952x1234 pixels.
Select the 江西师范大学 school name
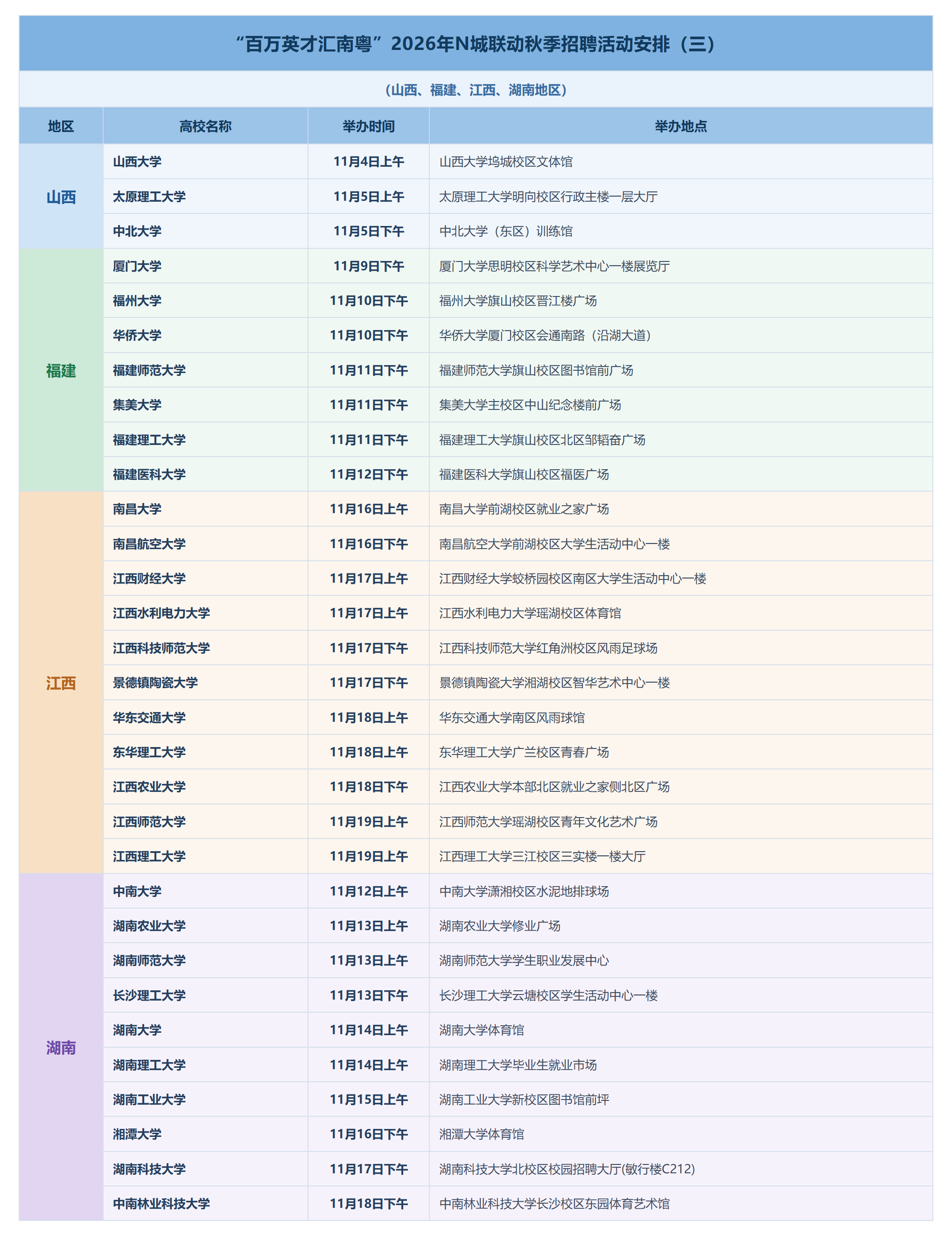(x=149, y=822)
